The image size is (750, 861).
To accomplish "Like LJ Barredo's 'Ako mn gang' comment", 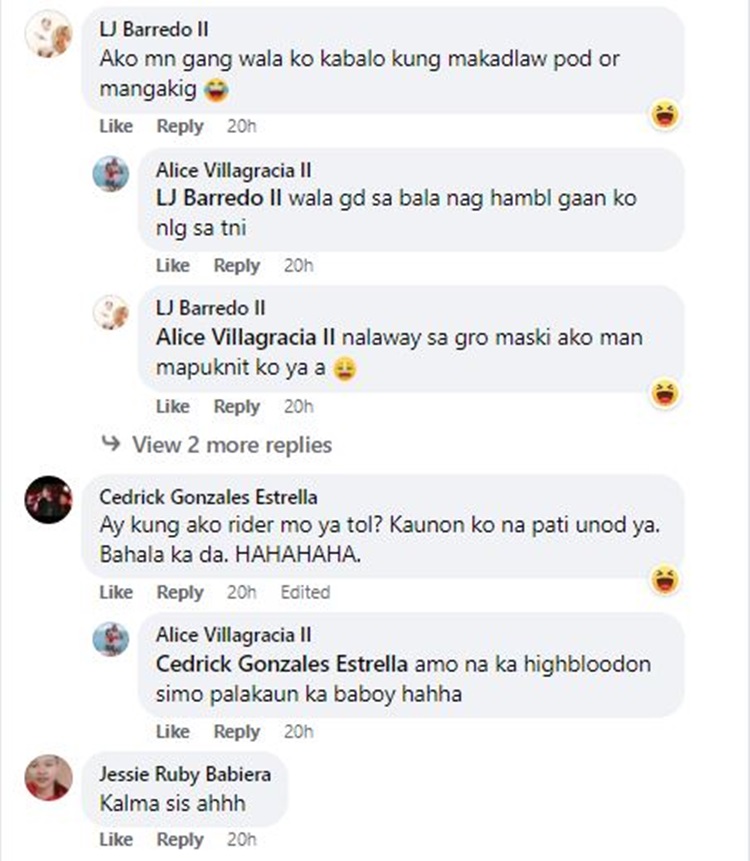I will coord(116,126).
